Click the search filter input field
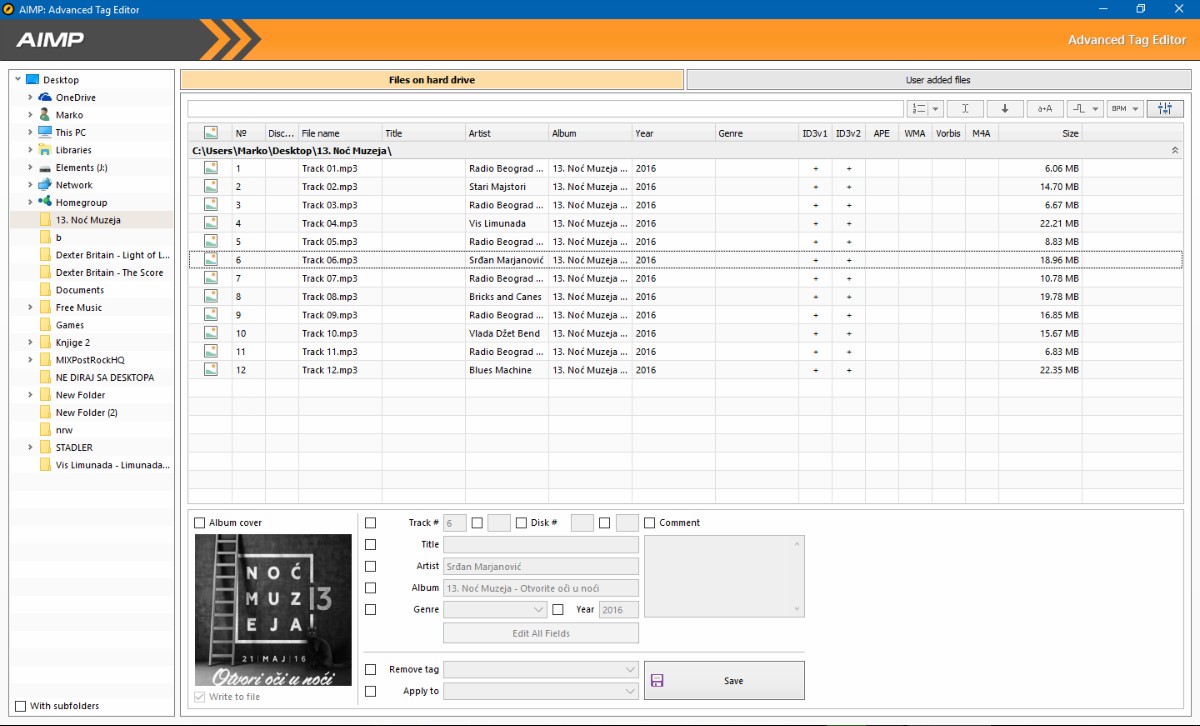The image size is (1200, 726). 545,108
